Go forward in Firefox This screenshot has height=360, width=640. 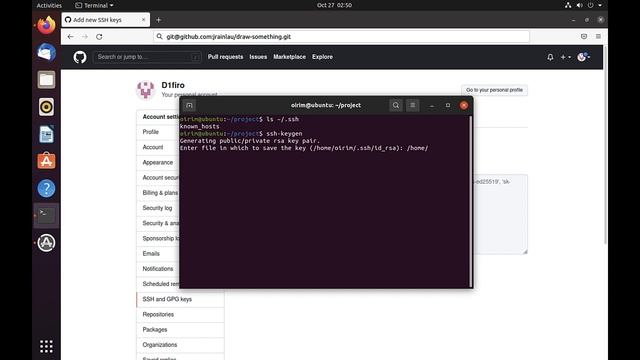point(85,37)
